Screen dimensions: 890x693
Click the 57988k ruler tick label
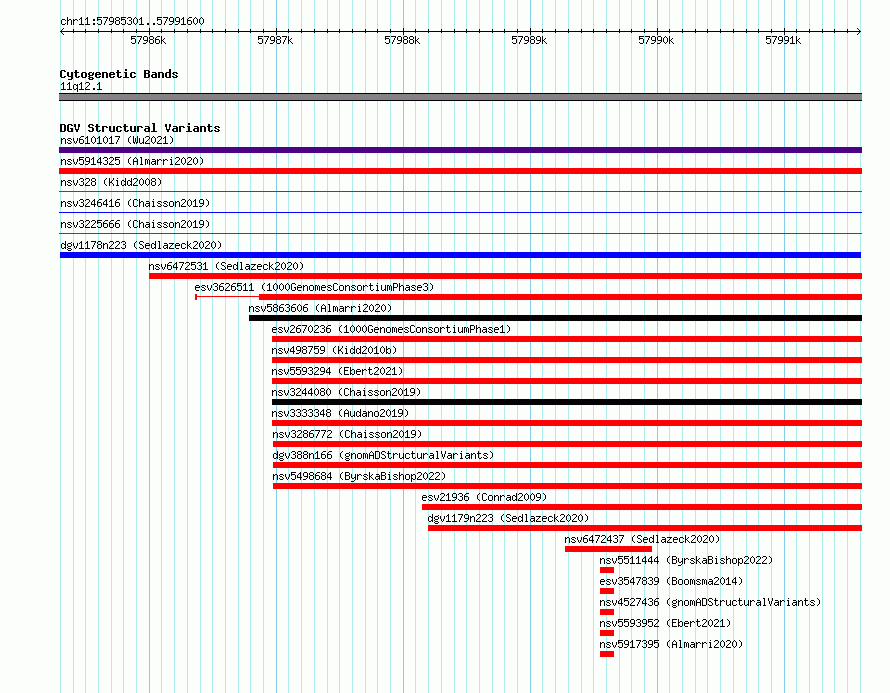coord(402,40)
